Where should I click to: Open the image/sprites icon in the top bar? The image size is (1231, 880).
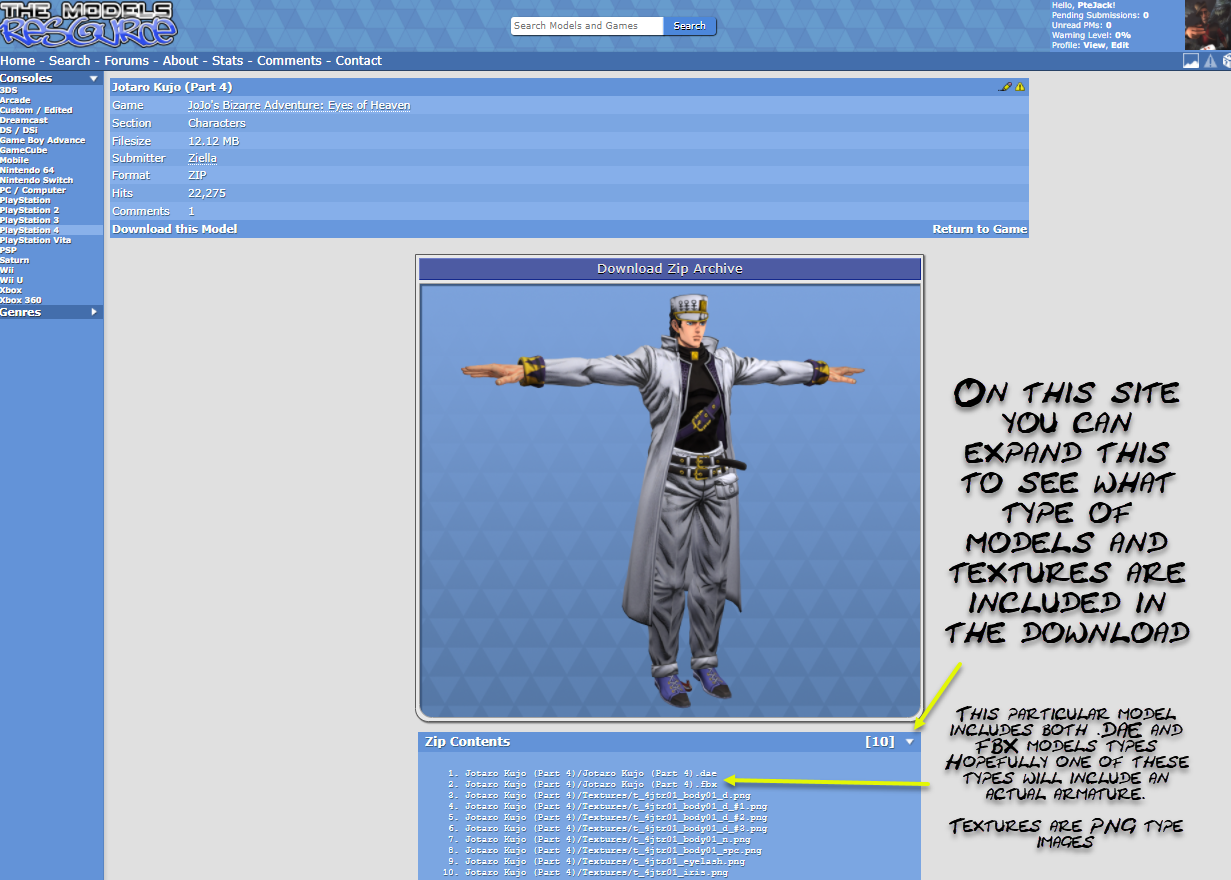[x=1191, y=61]
